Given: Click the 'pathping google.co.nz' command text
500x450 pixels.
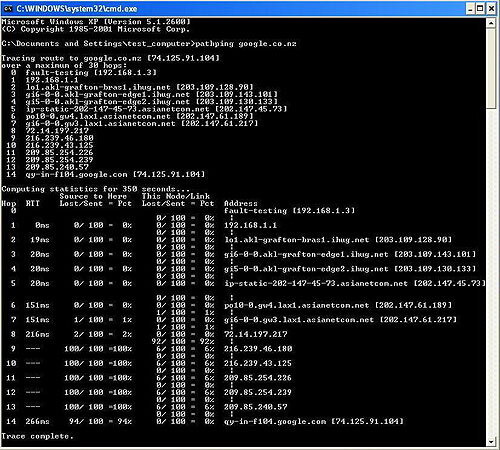Looking at the screenshot, I should coord(246,44).
